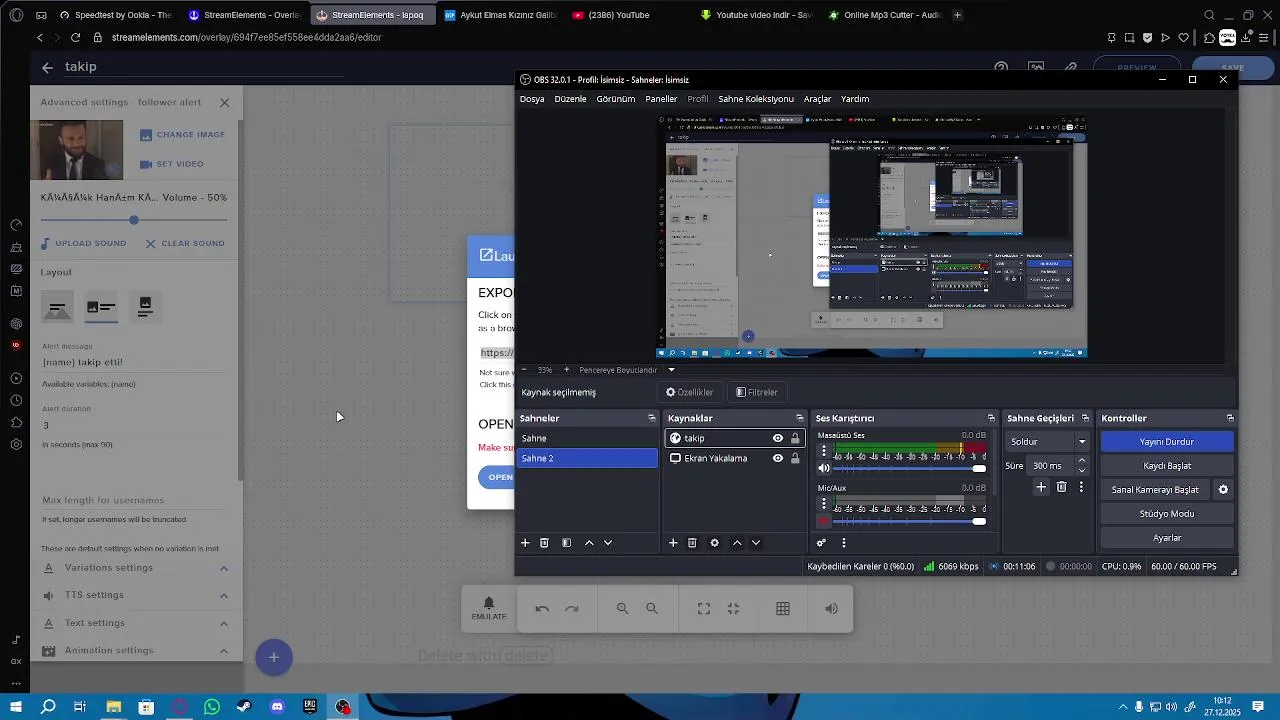The height and width of the screenshot is (720, 1280).
Task: Adjust the alert Volume slider
Action: [134, 220]
